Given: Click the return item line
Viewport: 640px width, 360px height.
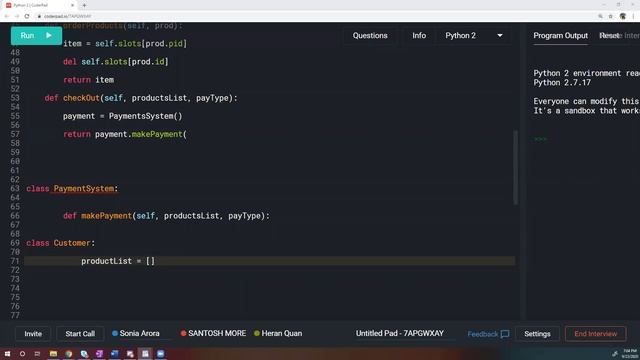Looking at the screenshot, I should tap(89, 80).
